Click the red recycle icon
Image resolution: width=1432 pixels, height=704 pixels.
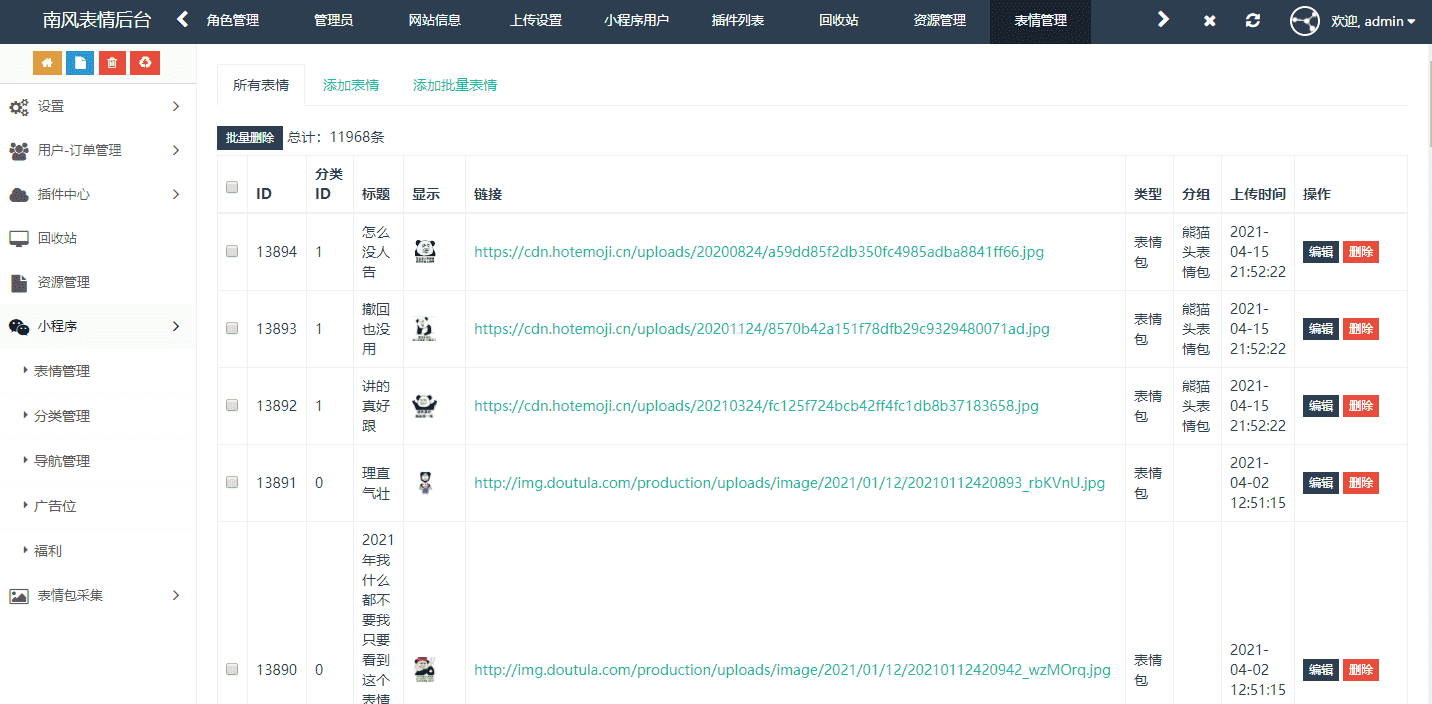(x=143, y=62)
